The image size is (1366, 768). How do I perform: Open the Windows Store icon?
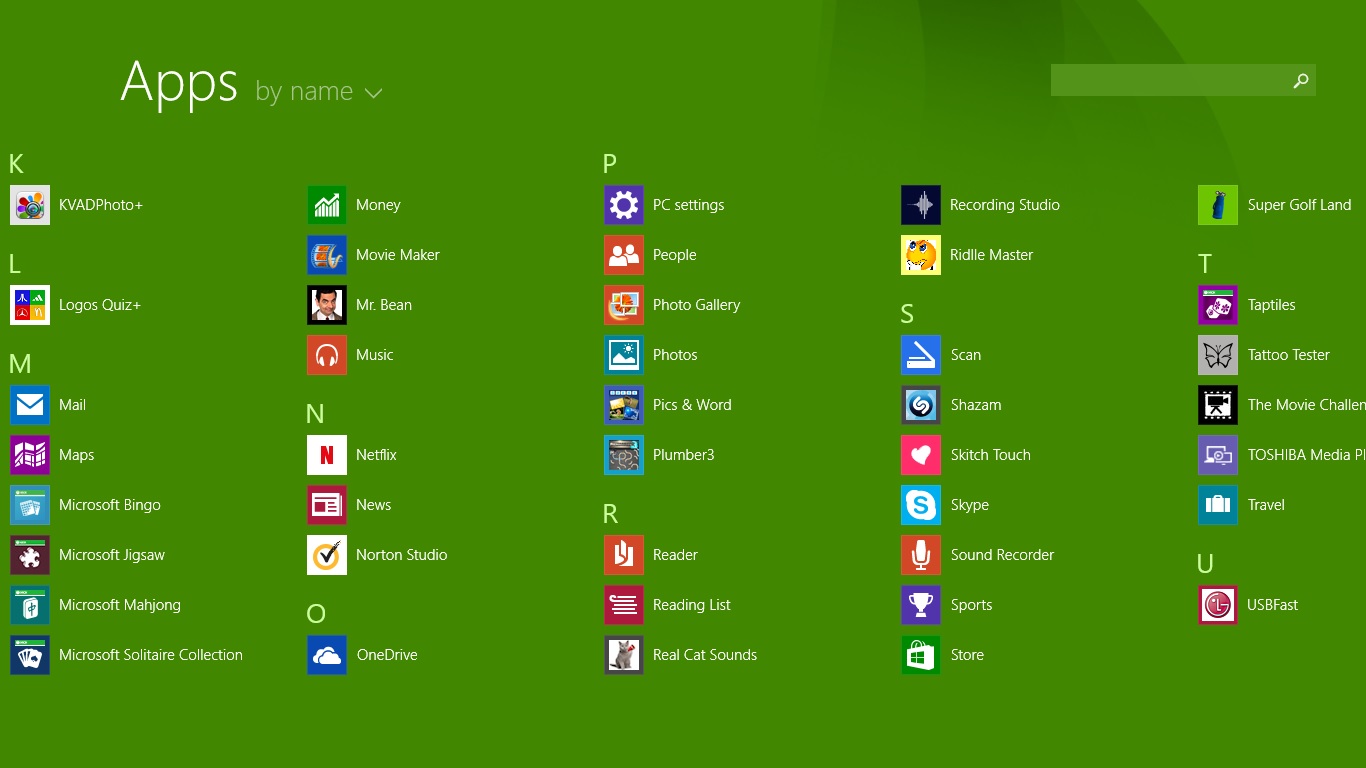click(921, 655)
